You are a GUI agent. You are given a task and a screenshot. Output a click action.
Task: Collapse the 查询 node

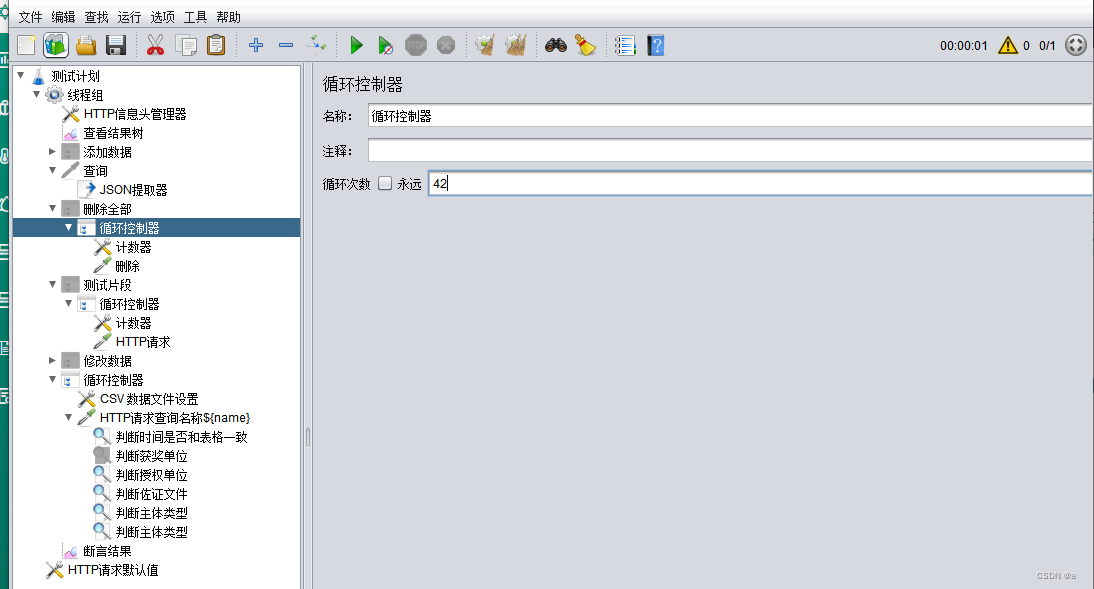click(x=52, y=170)
